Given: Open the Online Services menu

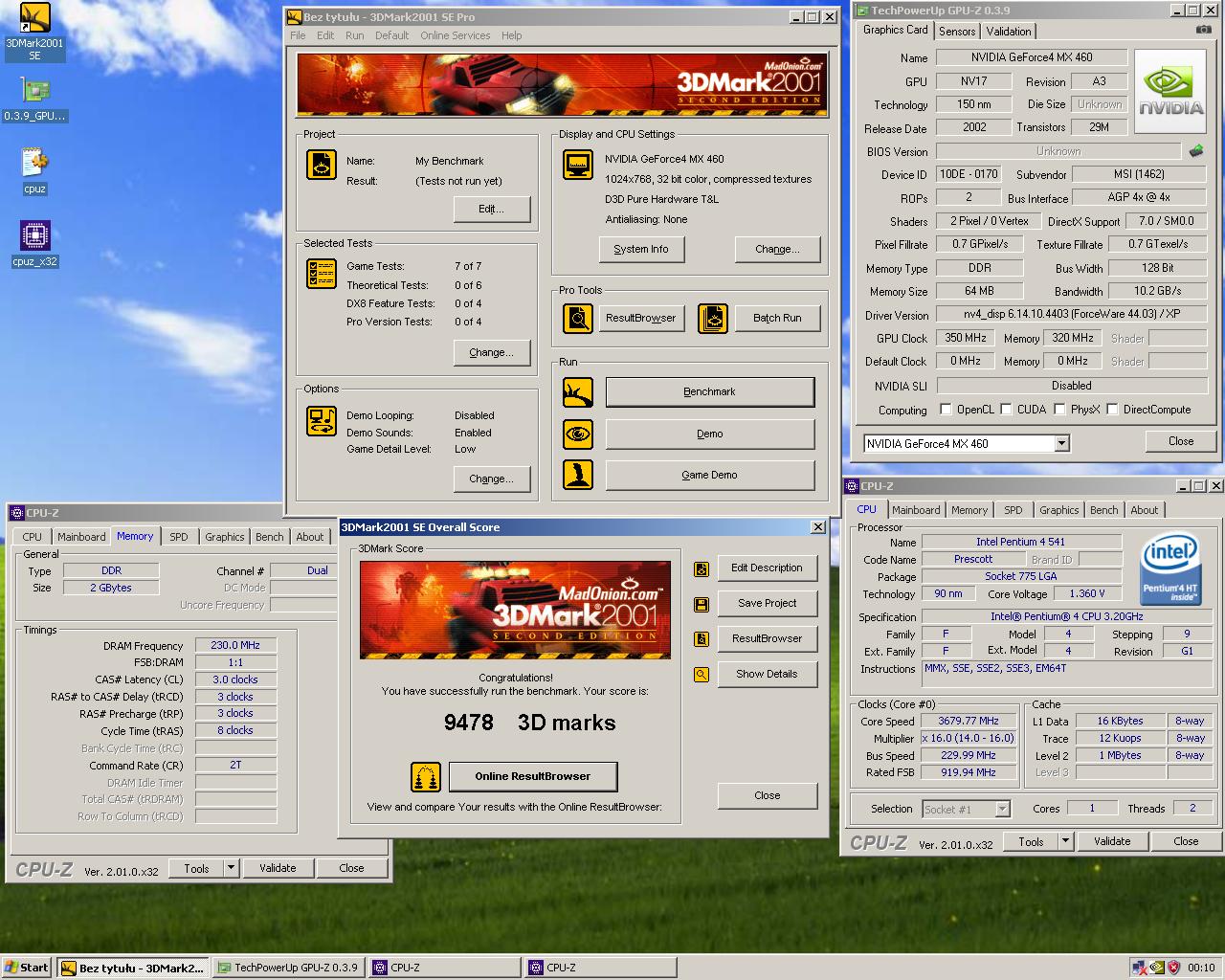Looking at the screenshot, I should [455, 35].
